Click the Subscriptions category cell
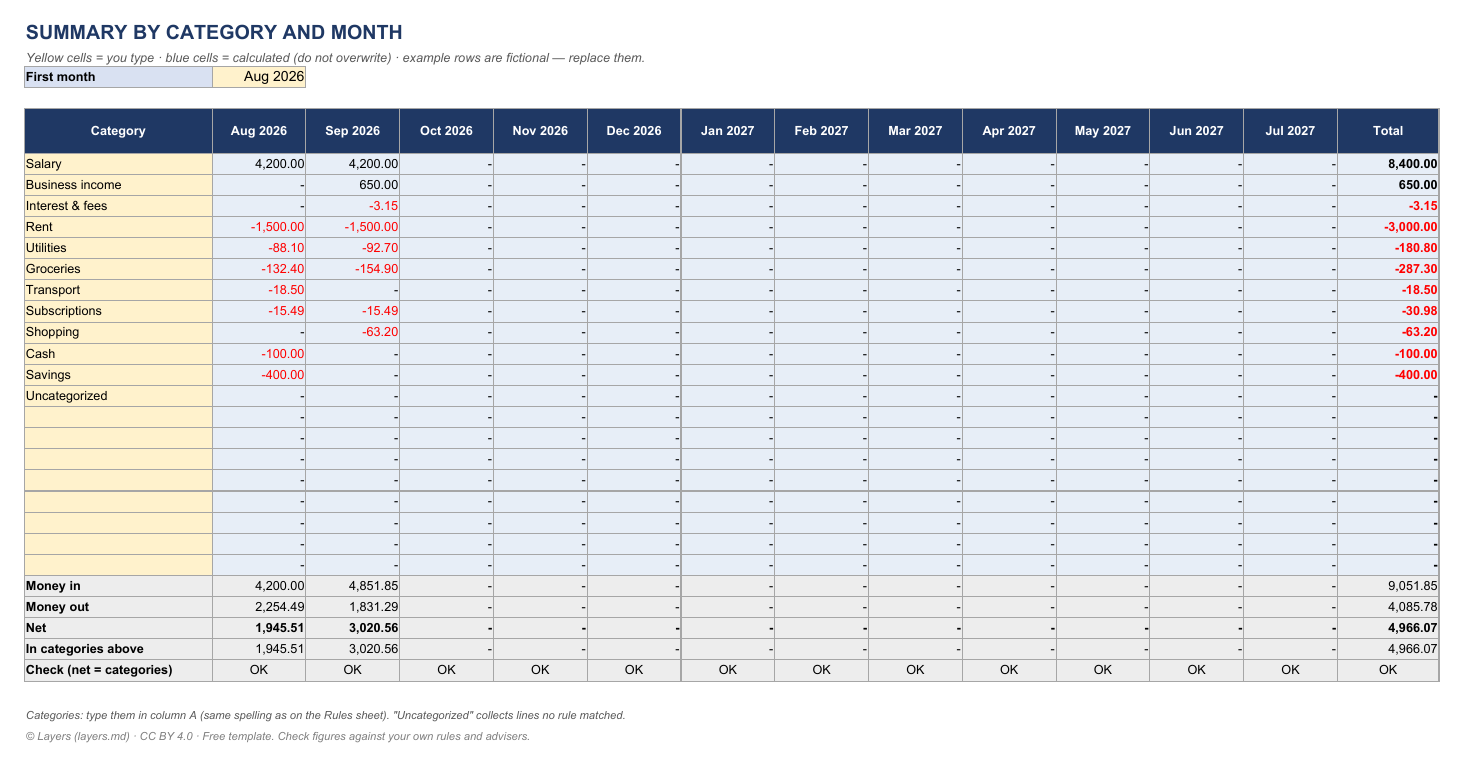Image resolution: width=1464 pixels, height=767 pixels. pos(119,311)
